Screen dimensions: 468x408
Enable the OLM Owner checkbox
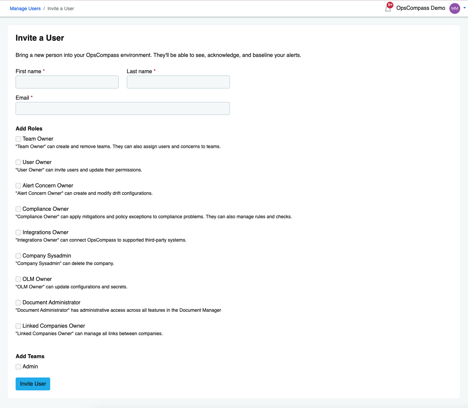18,279
